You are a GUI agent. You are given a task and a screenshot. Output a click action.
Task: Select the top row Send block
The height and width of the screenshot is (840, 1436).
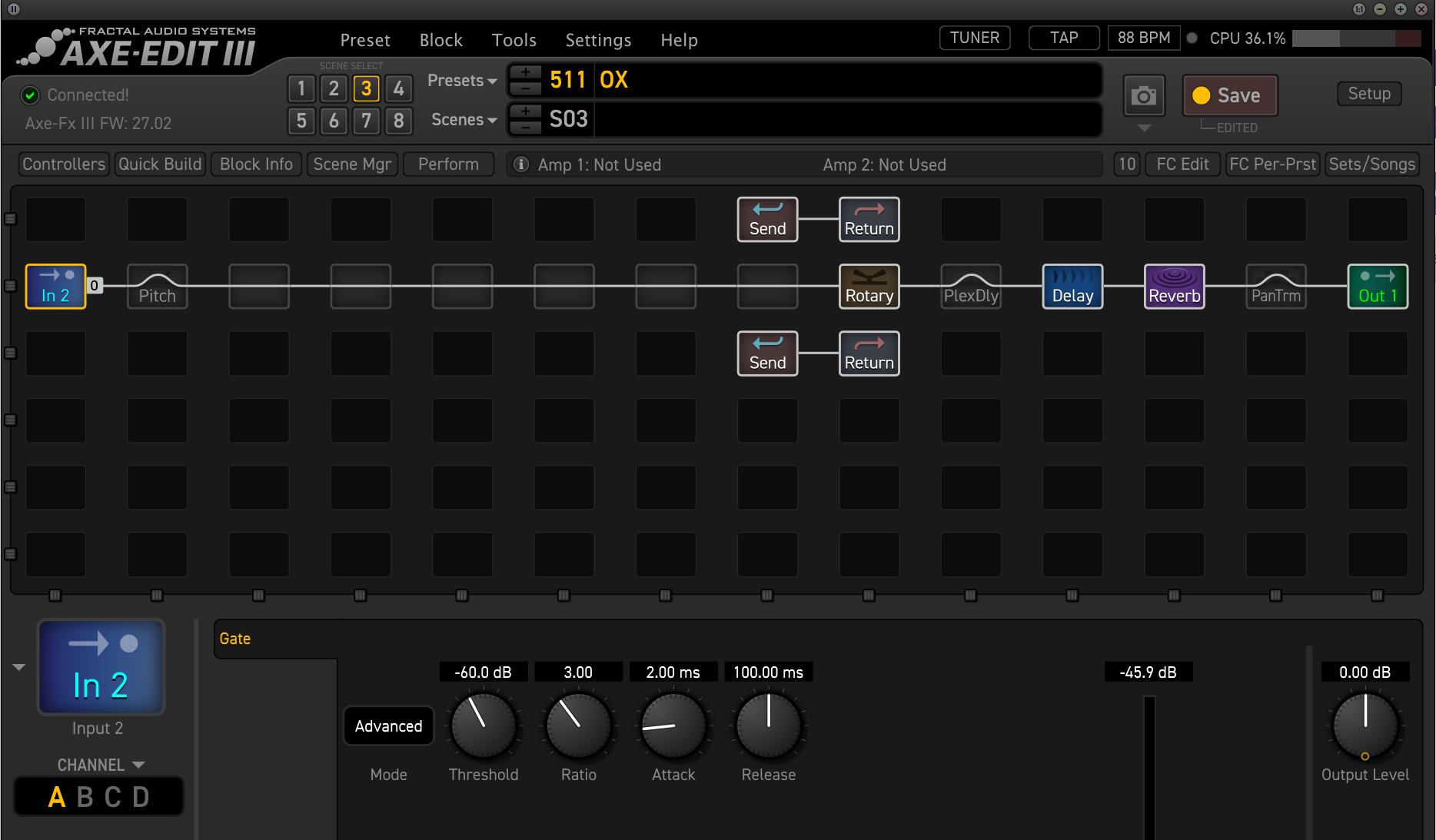(767, 220)
